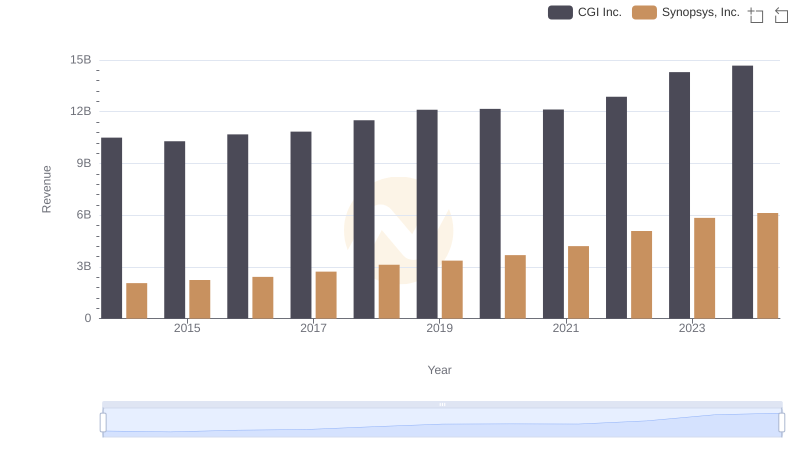This screenshot has width=800, height=461.
Task: Click the x-axis label 2015
Action: pyautogui.click(x=187, y=328)
